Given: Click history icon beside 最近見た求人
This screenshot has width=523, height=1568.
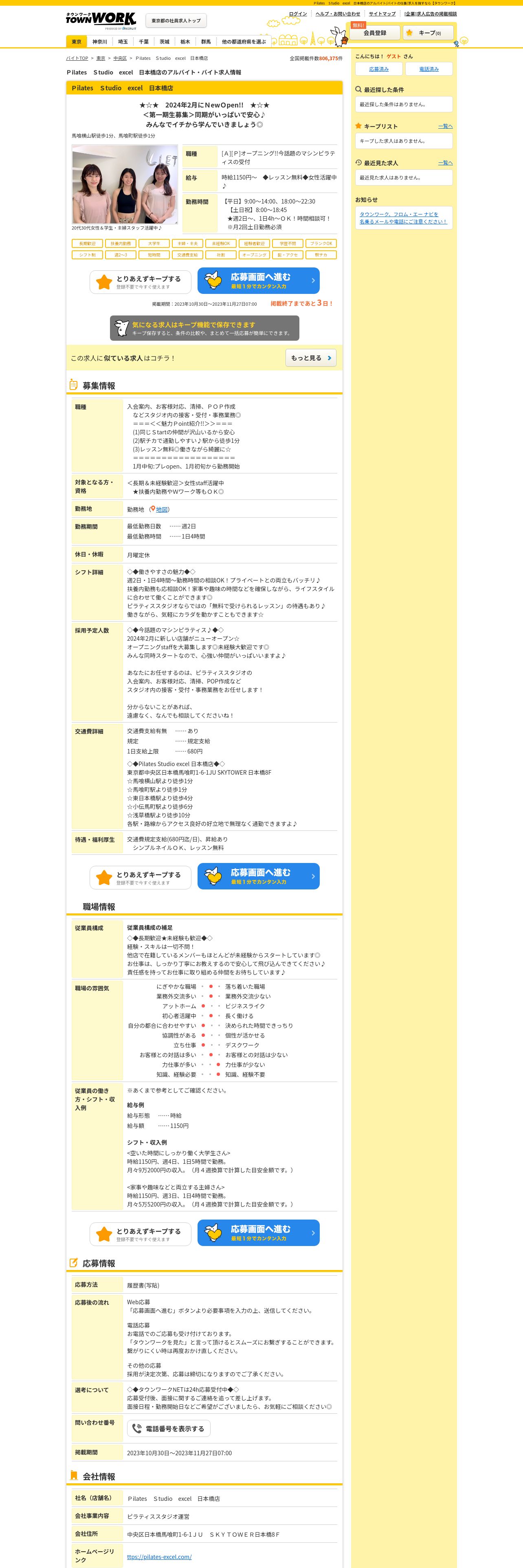Looking at the screenshot, I should 358,162.
